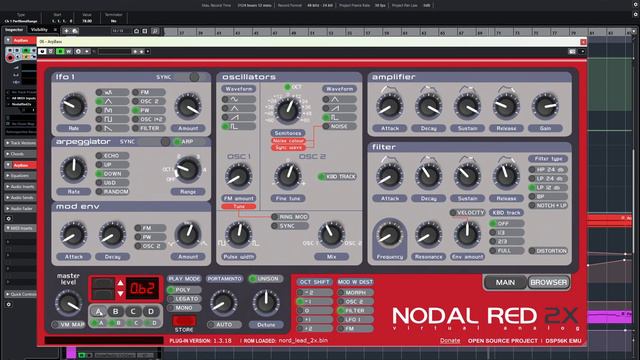
Task: Select MONO play mode
Action: 184,308
